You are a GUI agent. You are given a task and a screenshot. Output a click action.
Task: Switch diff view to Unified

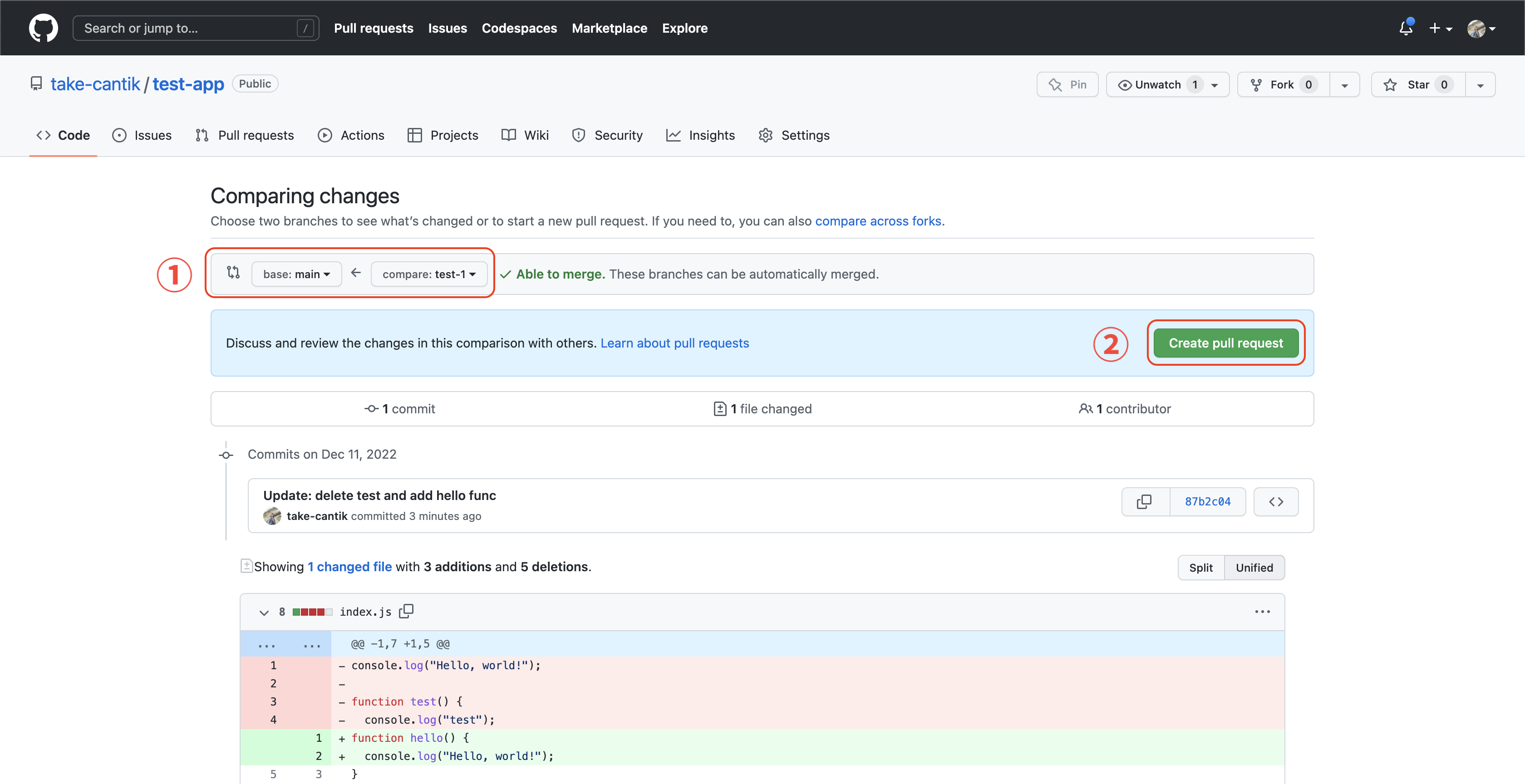pyautogui.click(x=1254, y=568)
